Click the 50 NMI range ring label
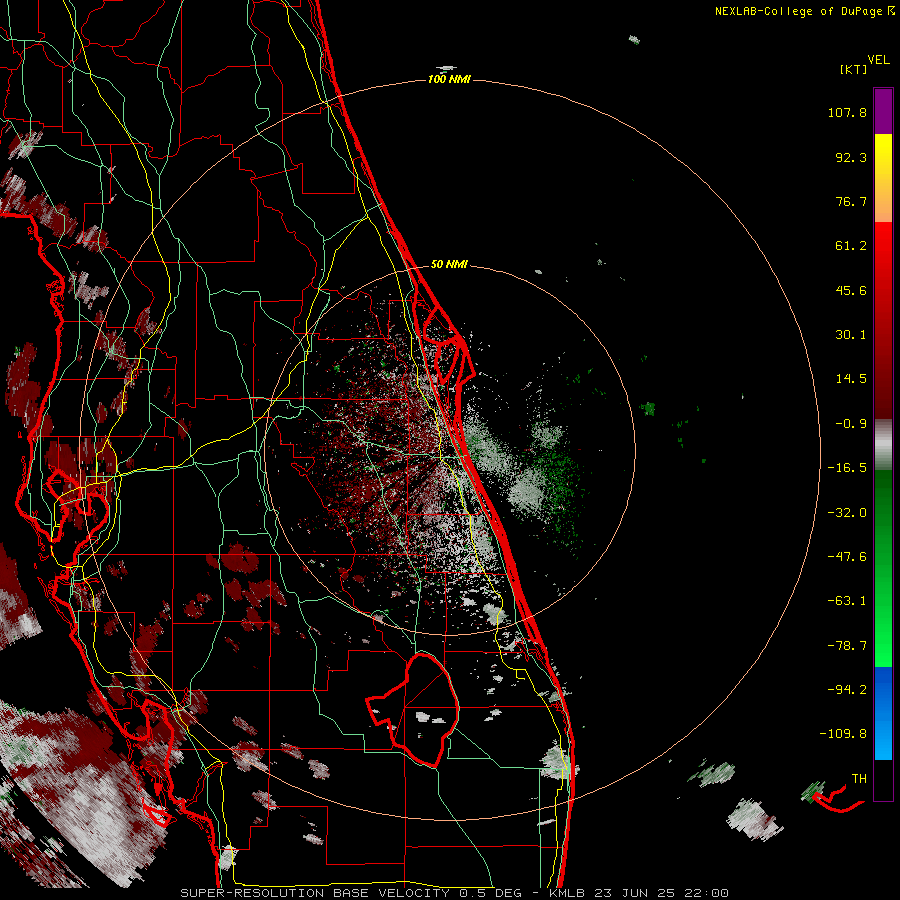 [449, 264]
